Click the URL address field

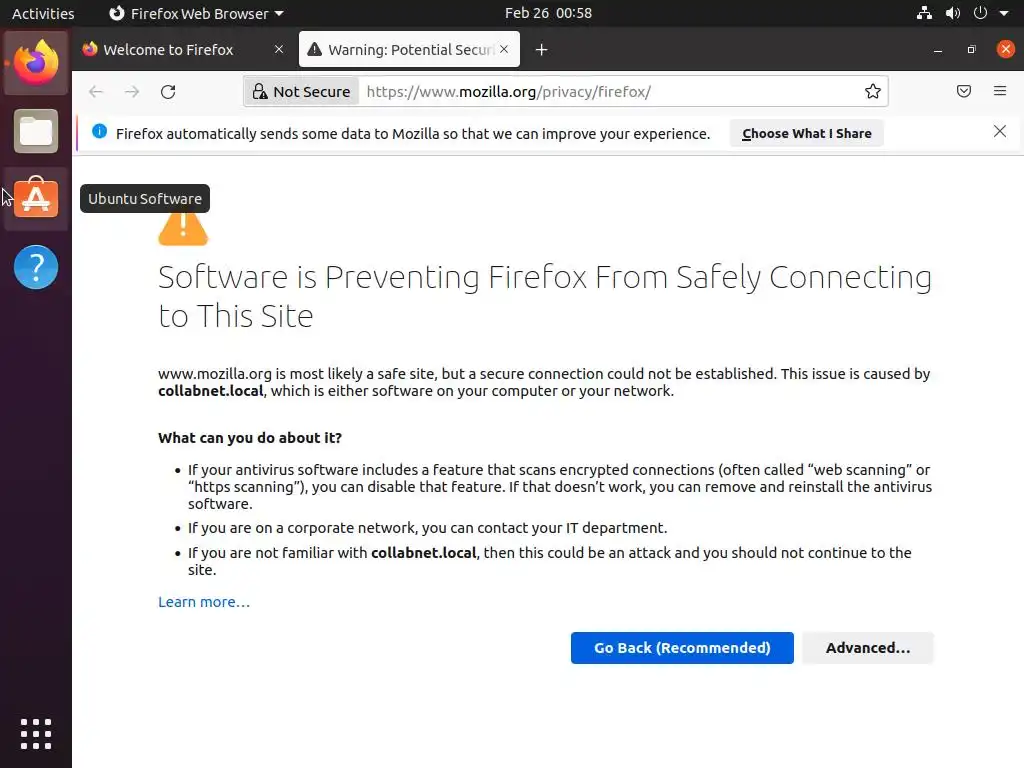pyautogui.click(x=600, y=92)
